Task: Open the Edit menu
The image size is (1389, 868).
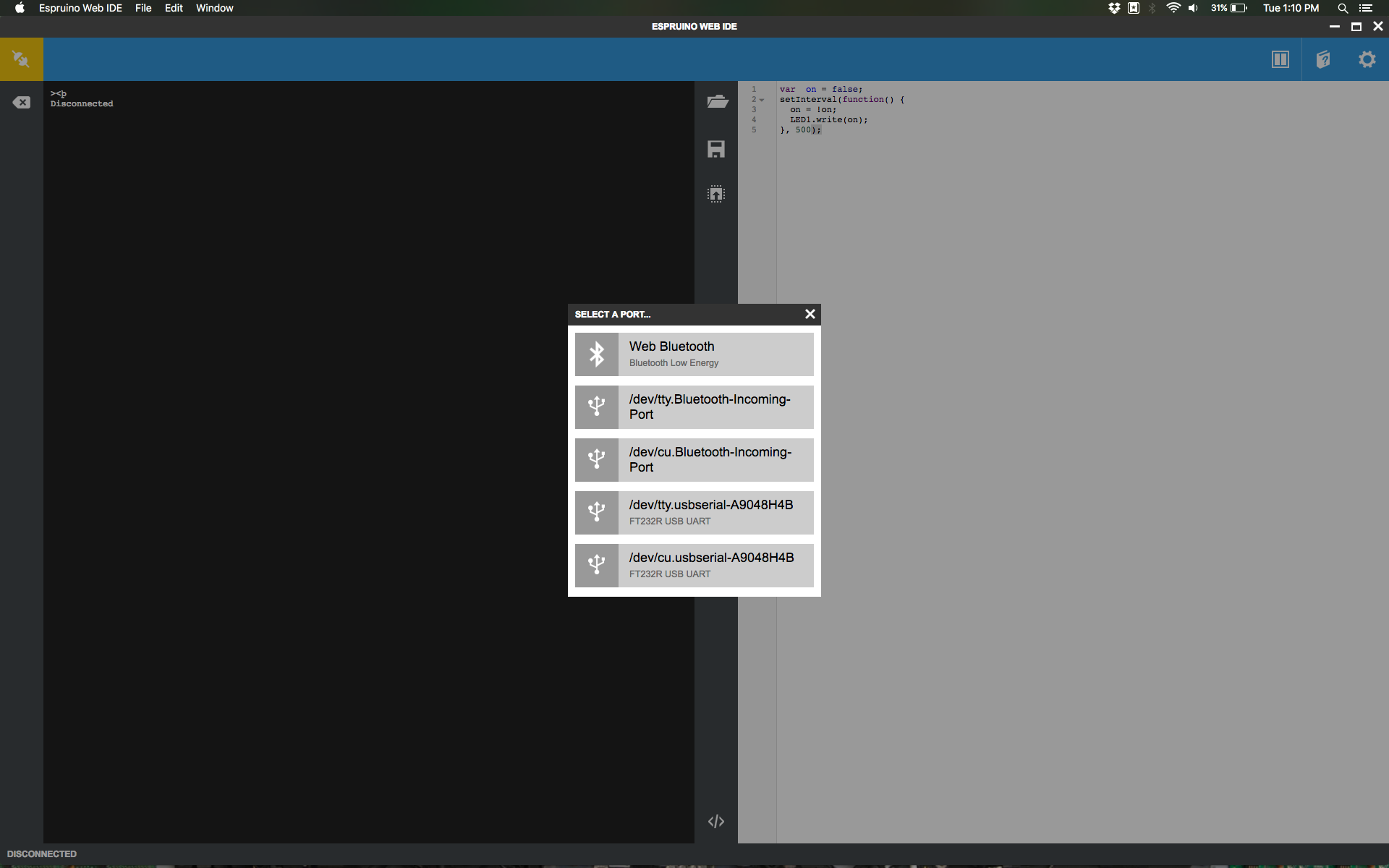Action: [x=174, y=8]
